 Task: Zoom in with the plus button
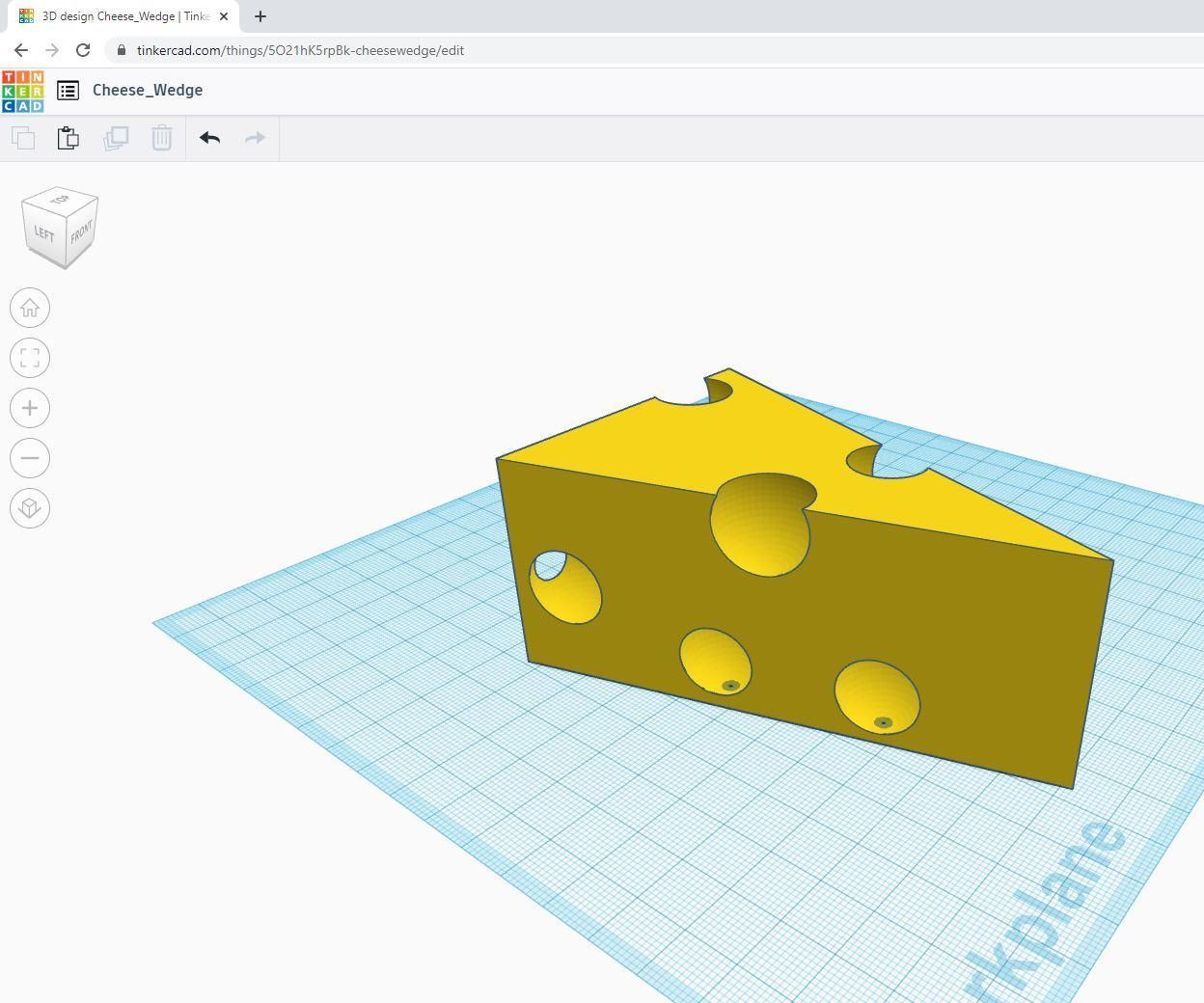coord(30,408)
